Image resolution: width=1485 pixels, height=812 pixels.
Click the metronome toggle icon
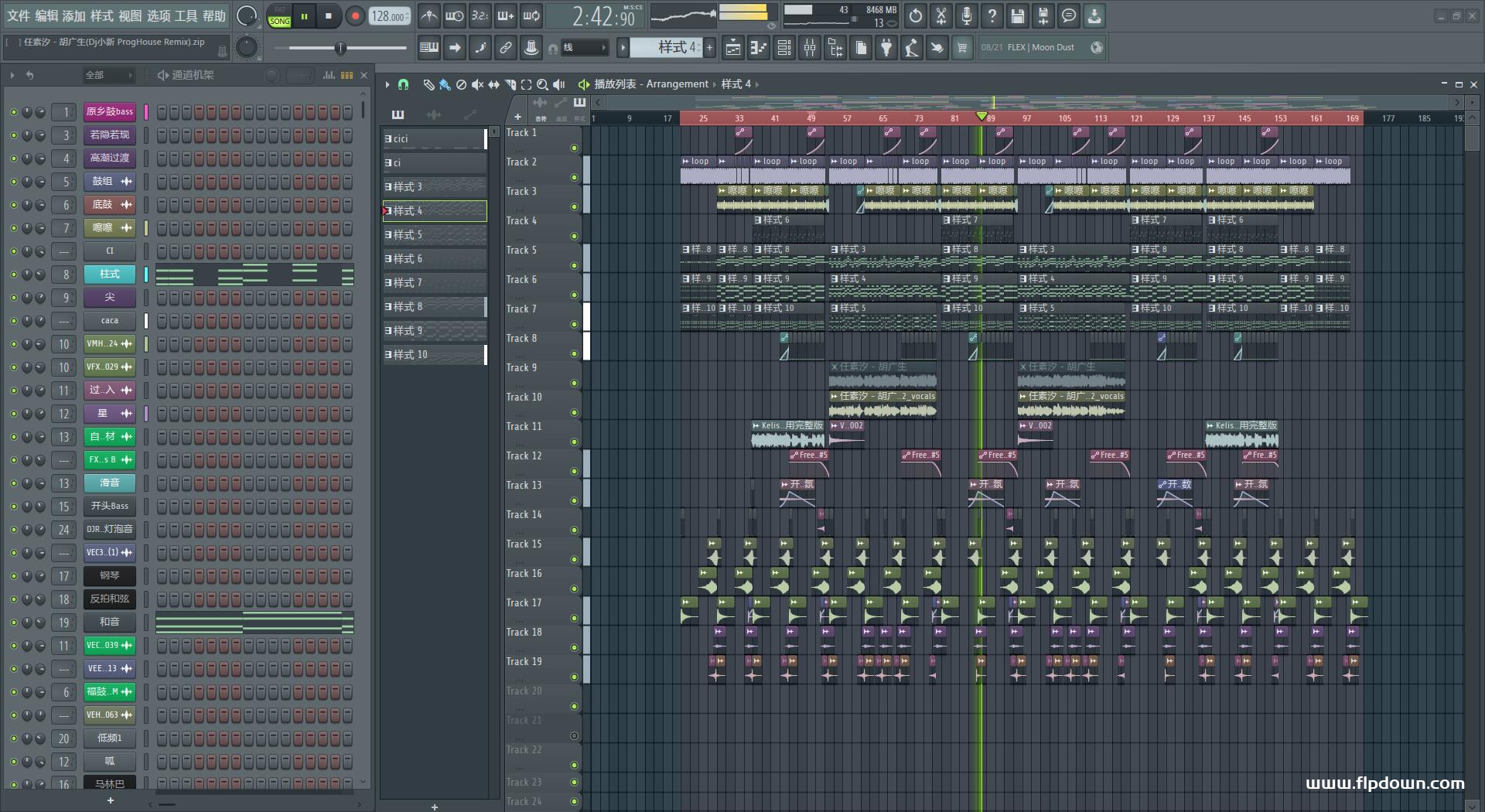(429, 16)
